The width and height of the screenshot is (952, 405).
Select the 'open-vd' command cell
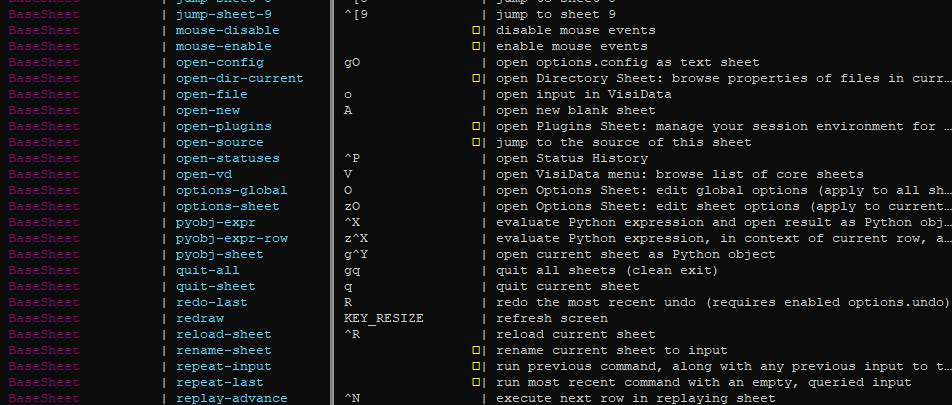[x=204, y=174]
